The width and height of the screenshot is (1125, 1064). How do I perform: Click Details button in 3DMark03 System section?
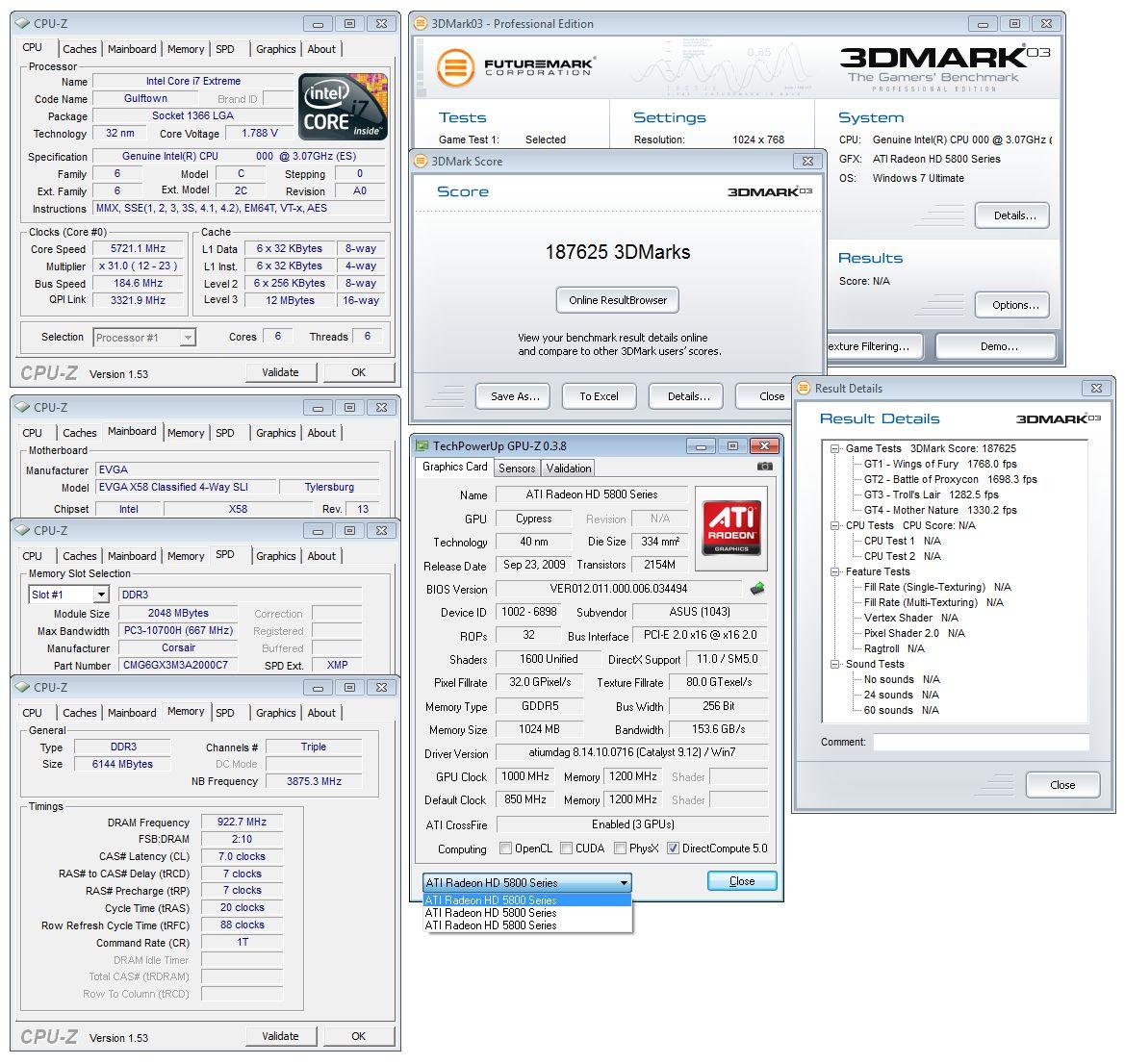[x=1012, y=215]
